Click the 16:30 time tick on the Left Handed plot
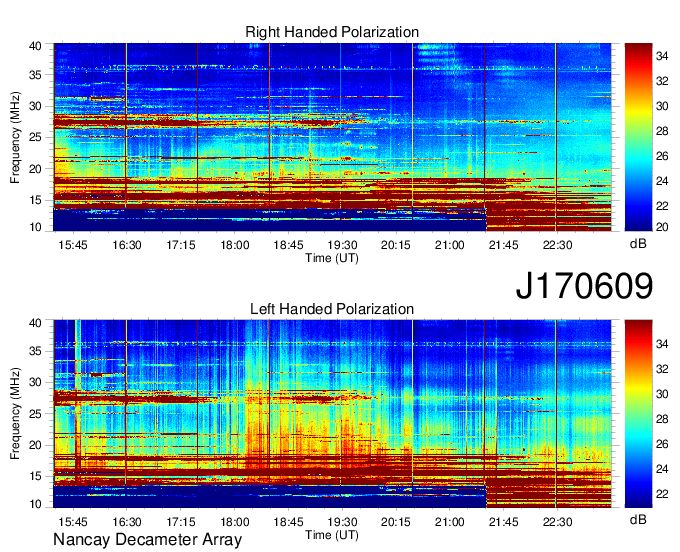 [x=127, y=522]
